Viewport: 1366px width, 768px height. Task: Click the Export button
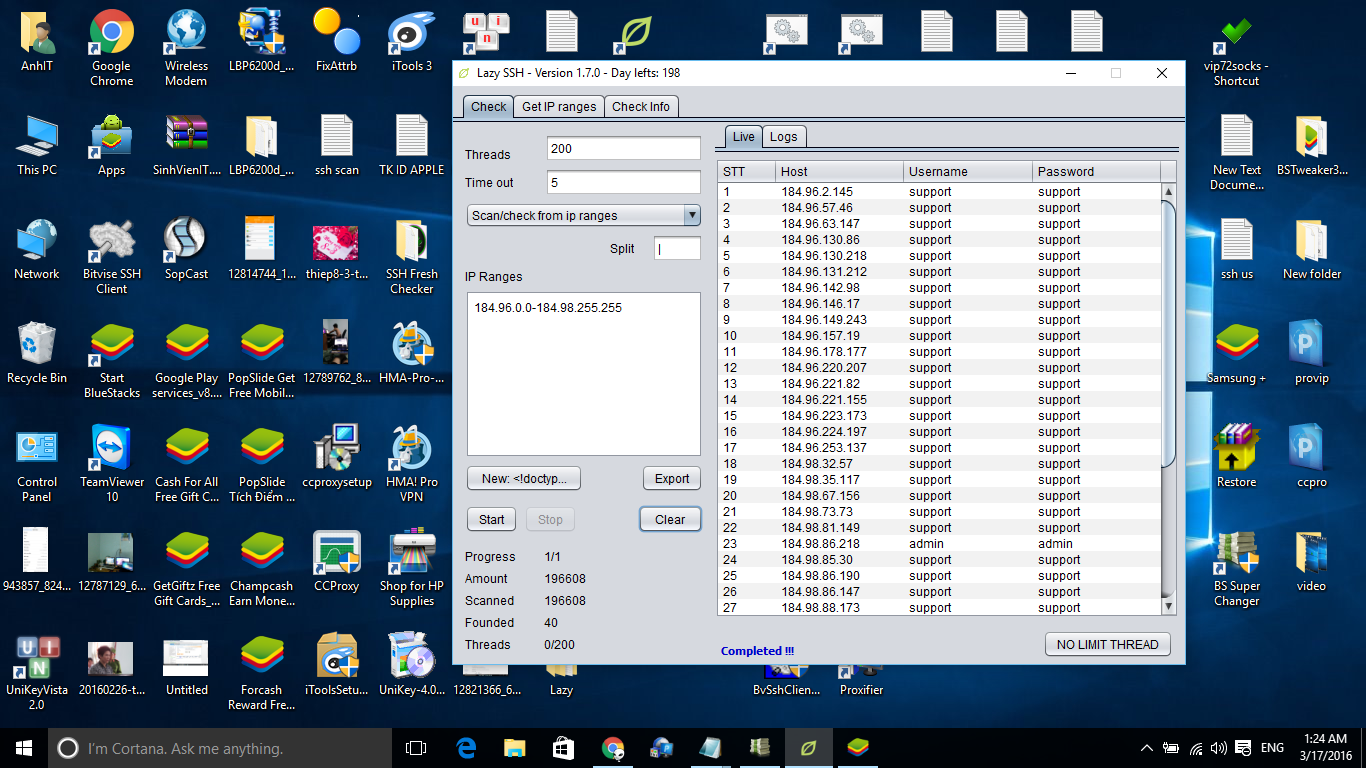pos(672,478)
